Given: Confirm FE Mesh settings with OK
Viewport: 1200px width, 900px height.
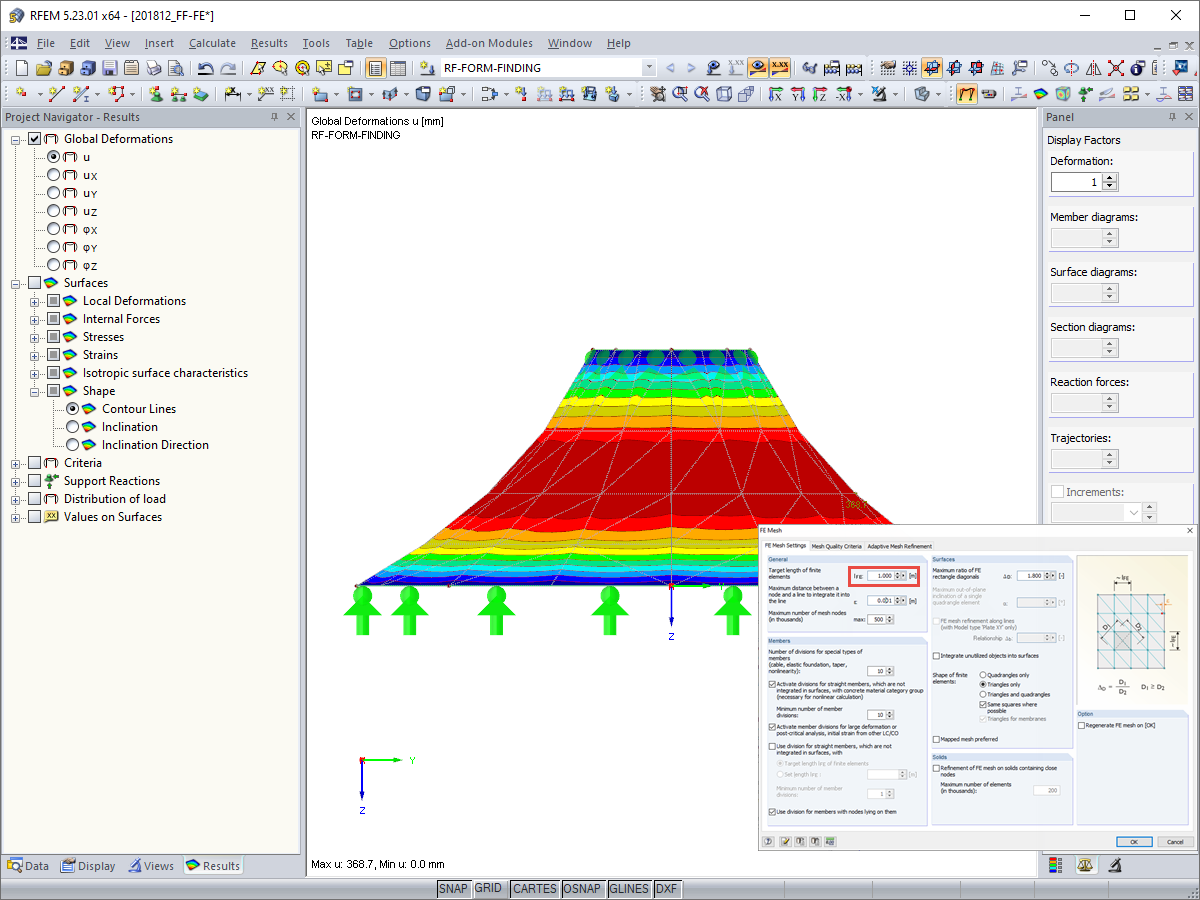Looking at the screenshot, I should tap(1134, 842).
